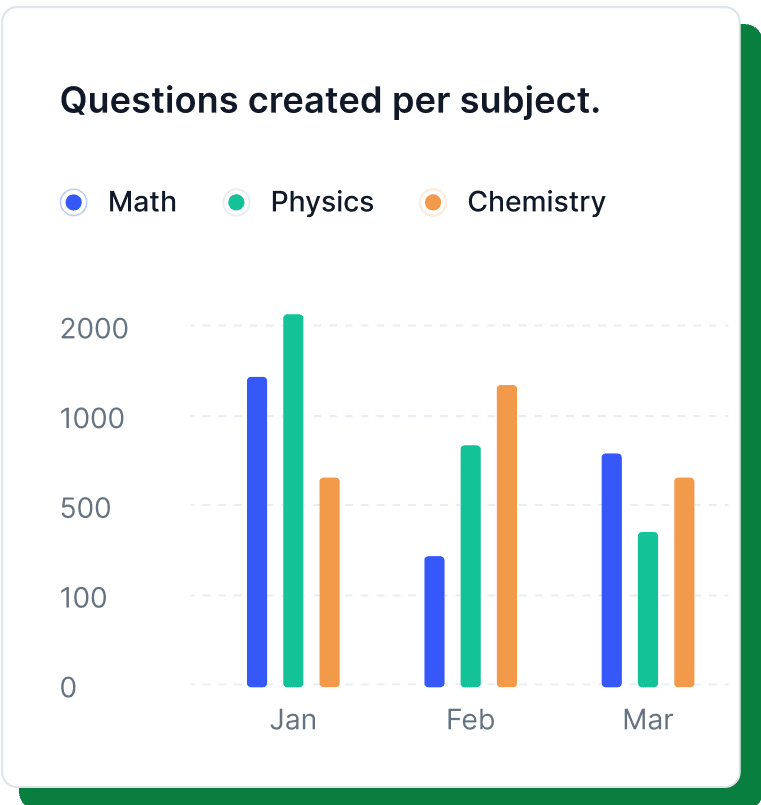Click the Physics legend label

[x=322, y=202]
